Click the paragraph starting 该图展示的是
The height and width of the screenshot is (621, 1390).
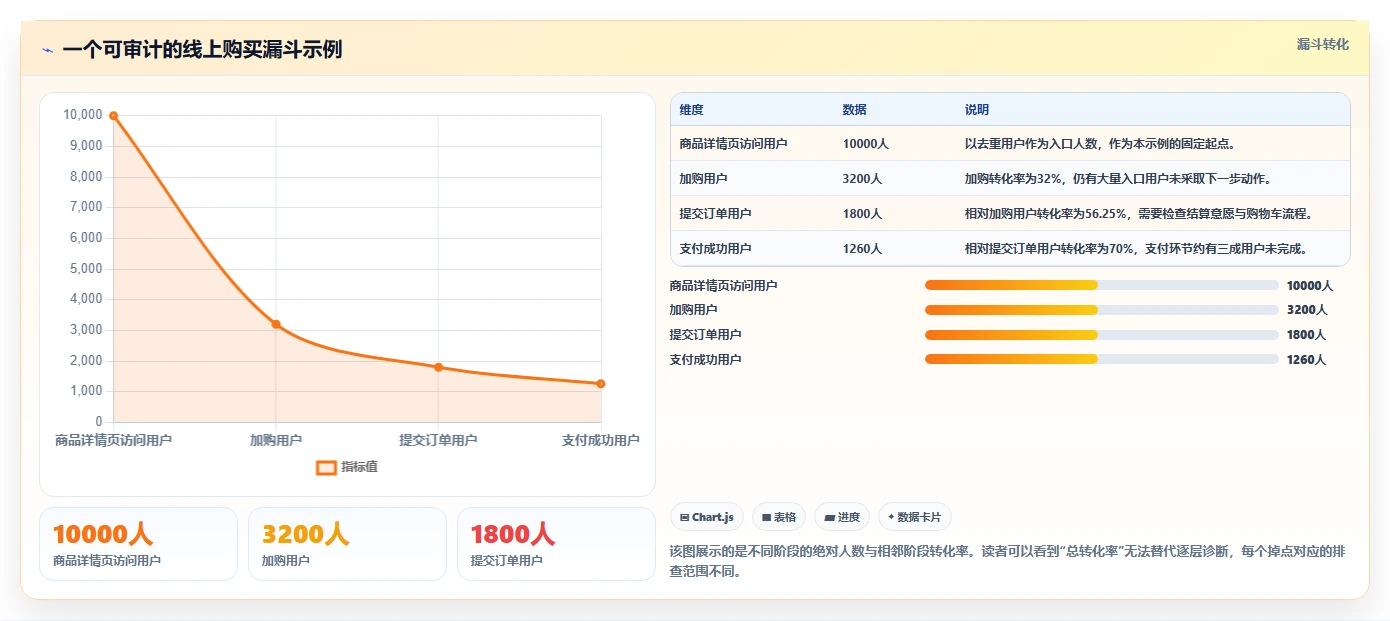[x=1008, y=563]
